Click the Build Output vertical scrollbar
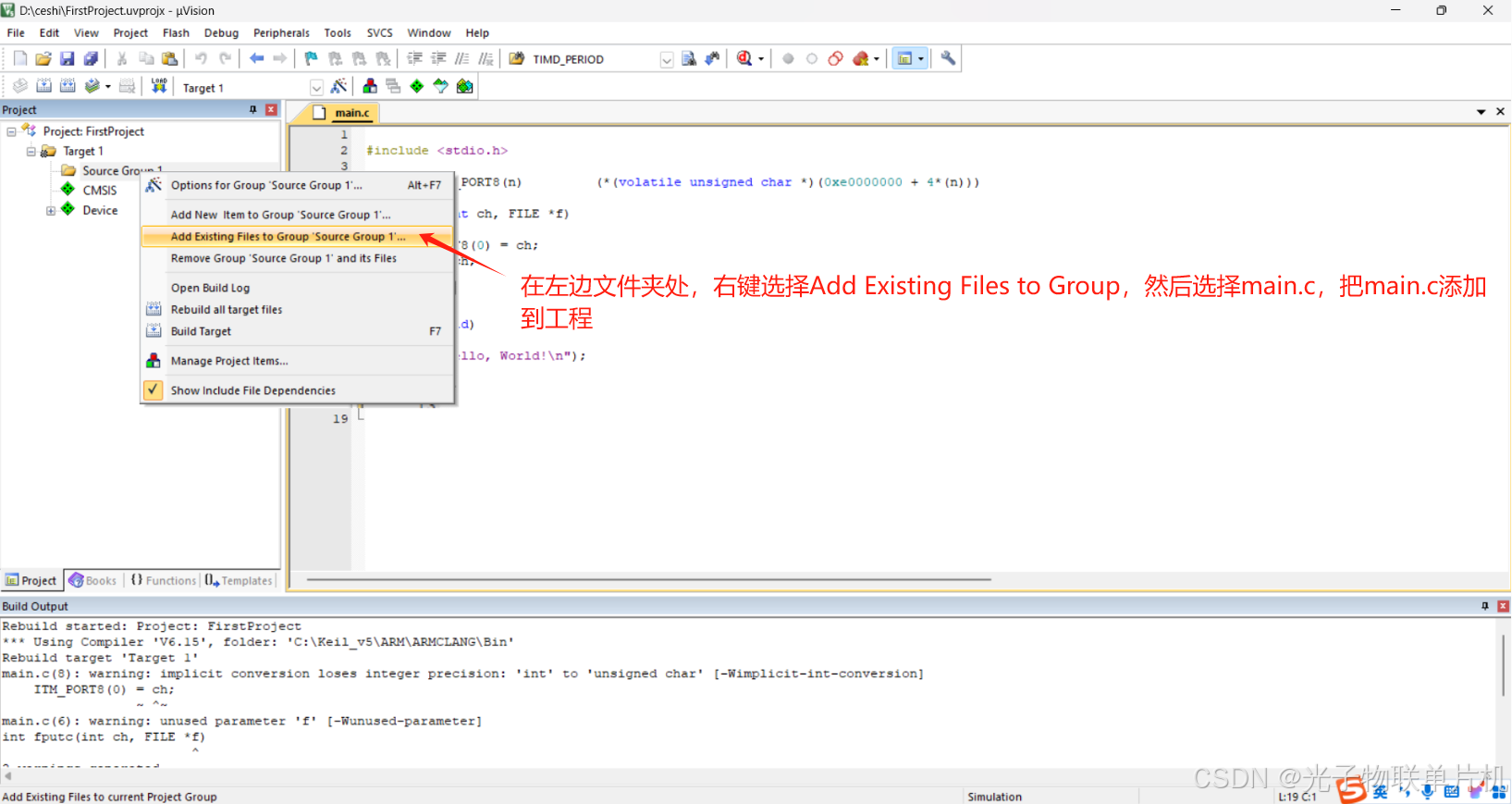The image size is (1512, 804). (1503, 666)
